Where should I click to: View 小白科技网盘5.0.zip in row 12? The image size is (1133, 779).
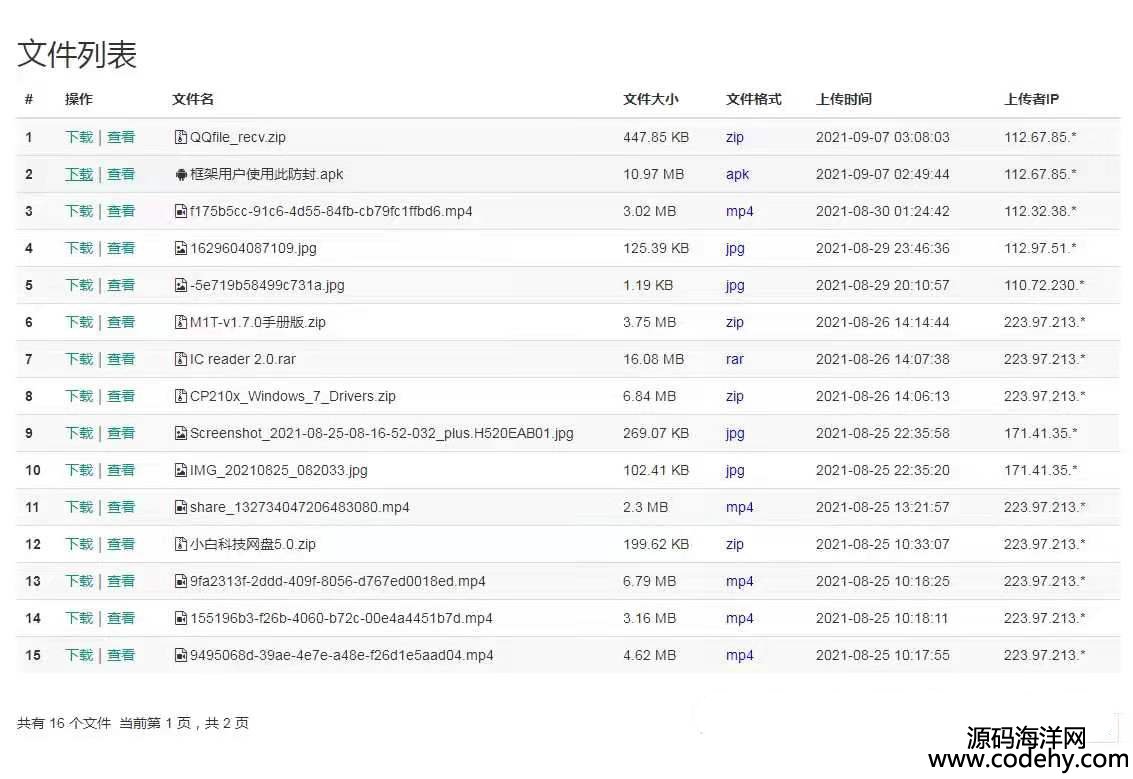[121, 544]
